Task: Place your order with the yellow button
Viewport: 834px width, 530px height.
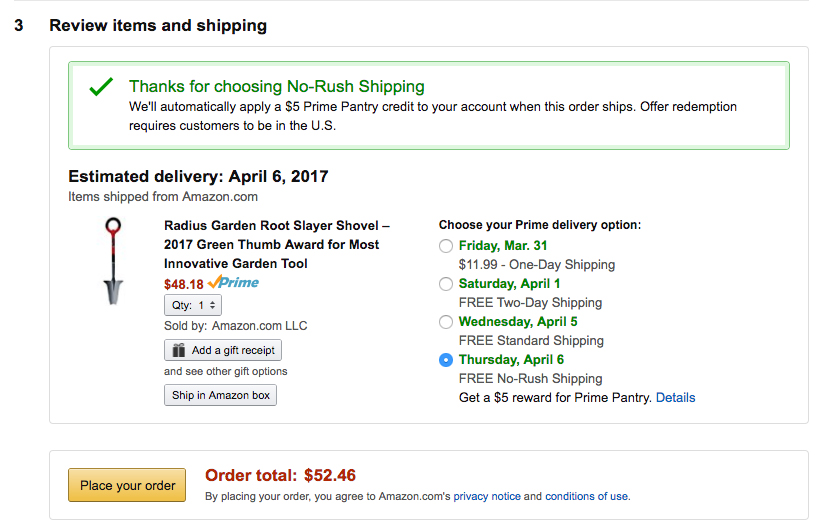Action: click(127, 485)
